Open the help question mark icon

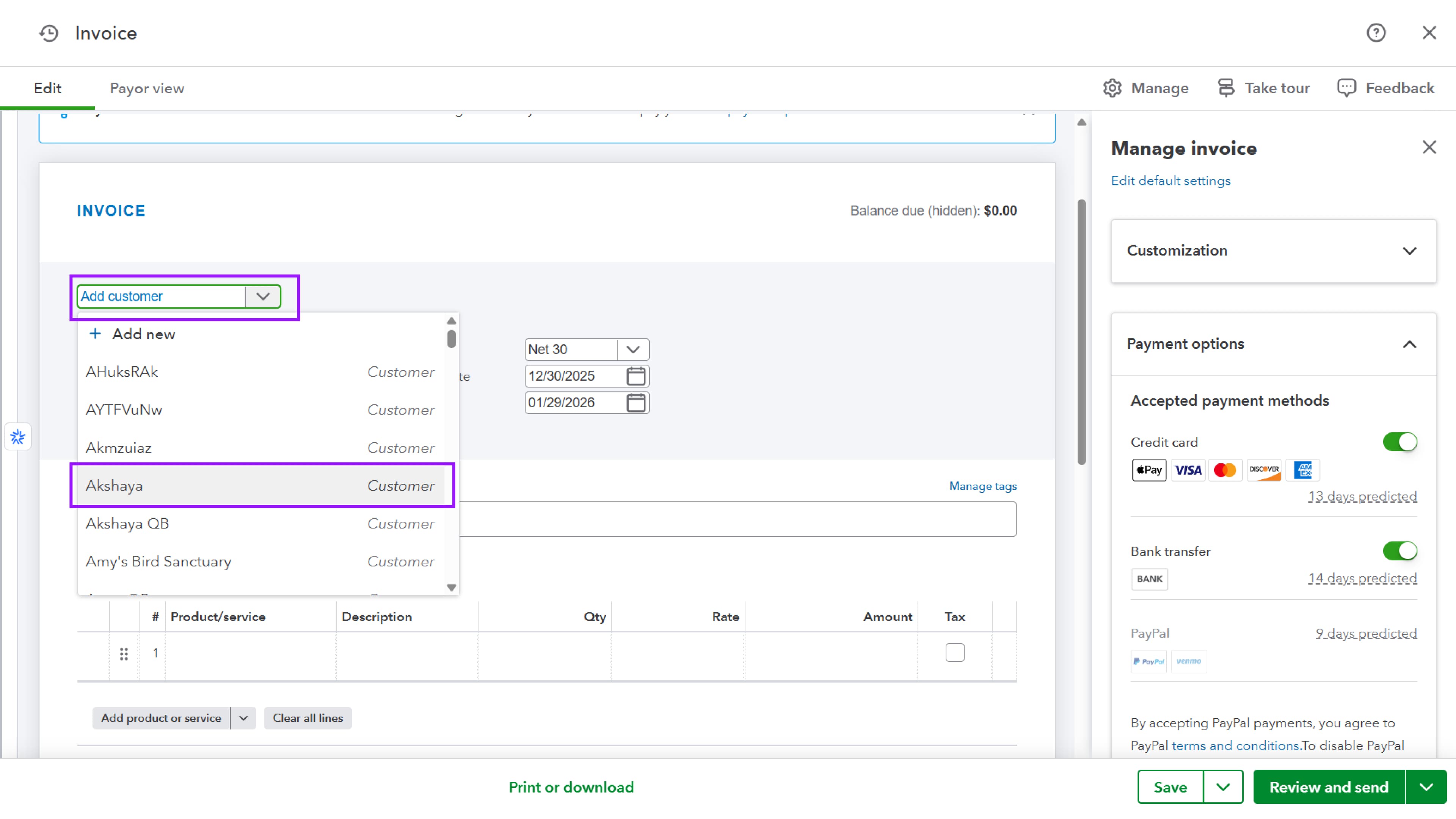click(1376, 33)
